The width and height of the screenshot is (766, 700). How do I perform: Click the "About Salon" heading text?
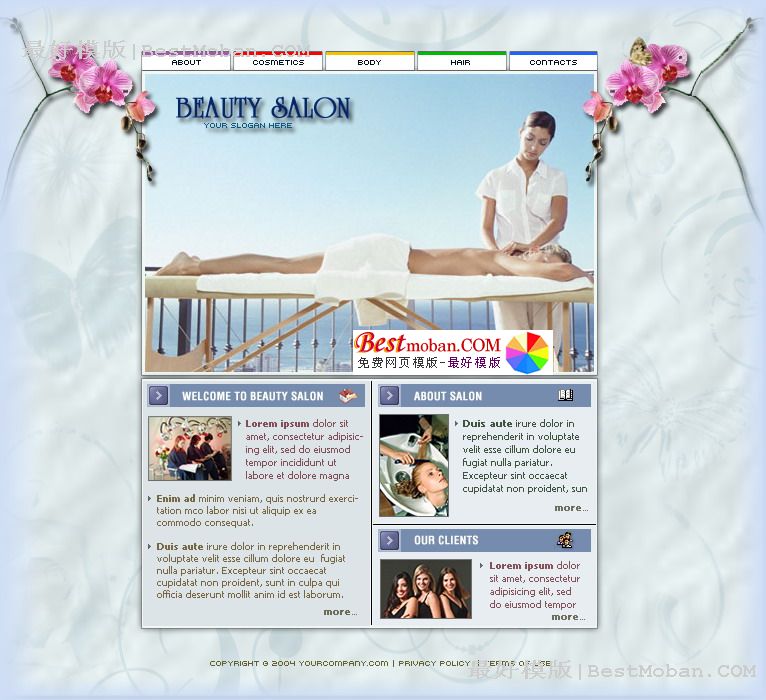click(x=448, y=396)
